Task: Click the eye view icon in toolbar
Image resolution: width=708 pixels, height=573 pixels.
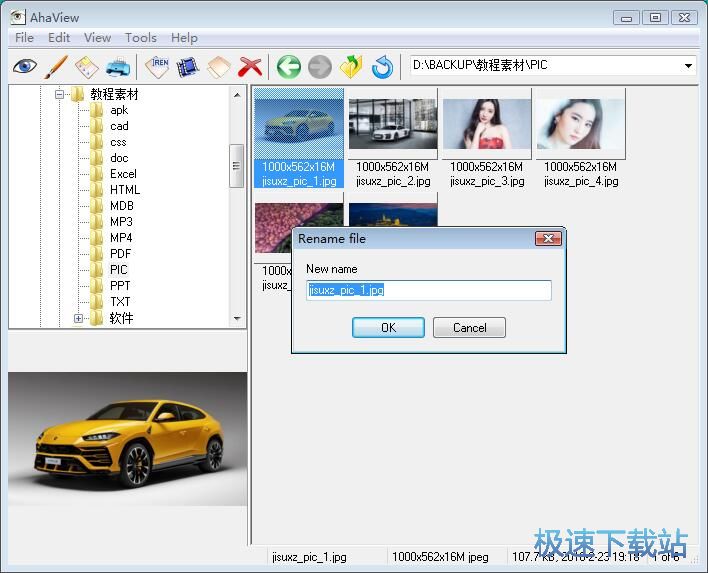Action: pyautogui.click(x=25, y=67)
